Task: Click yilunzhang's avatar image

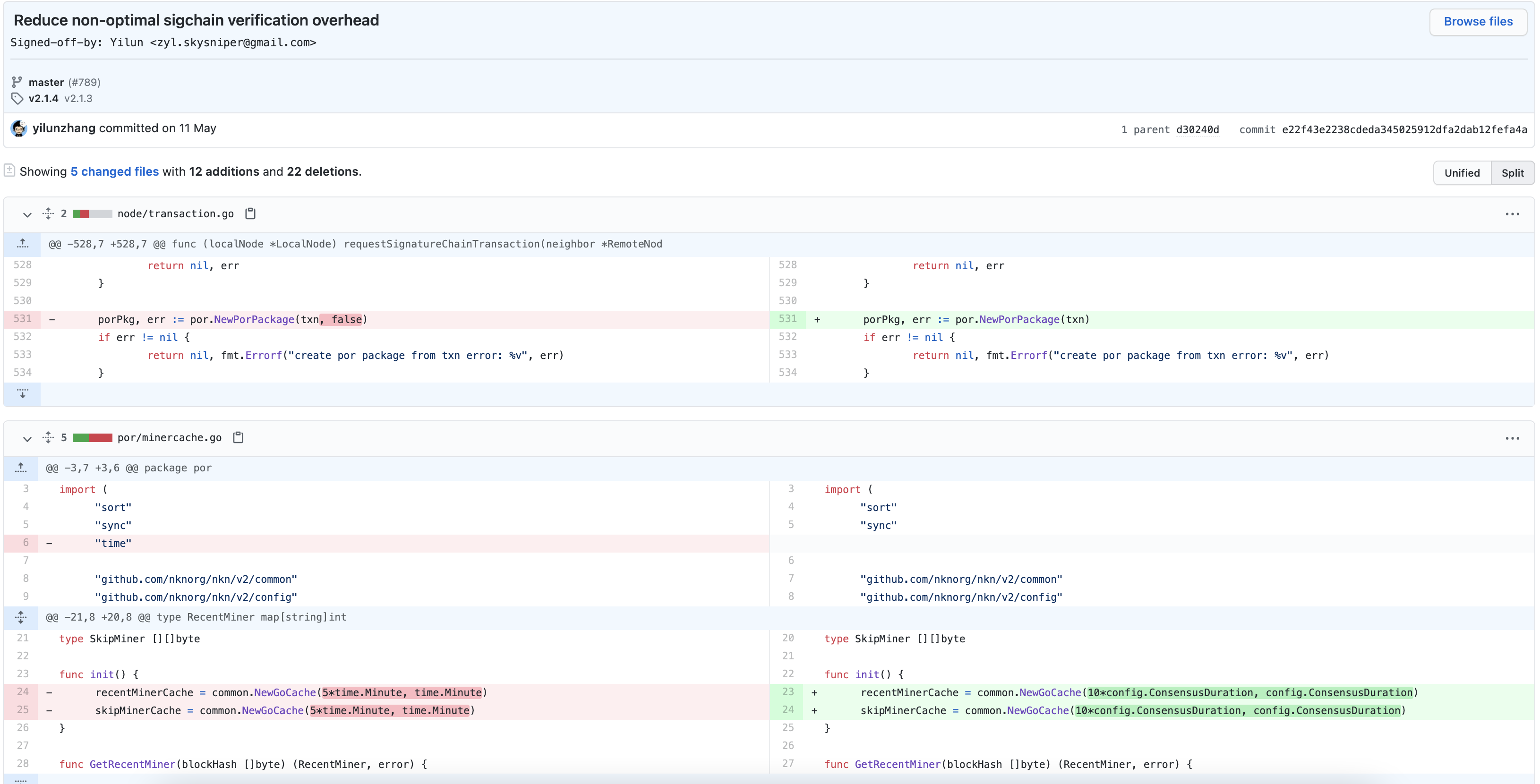Action: (x=18, y=128)
